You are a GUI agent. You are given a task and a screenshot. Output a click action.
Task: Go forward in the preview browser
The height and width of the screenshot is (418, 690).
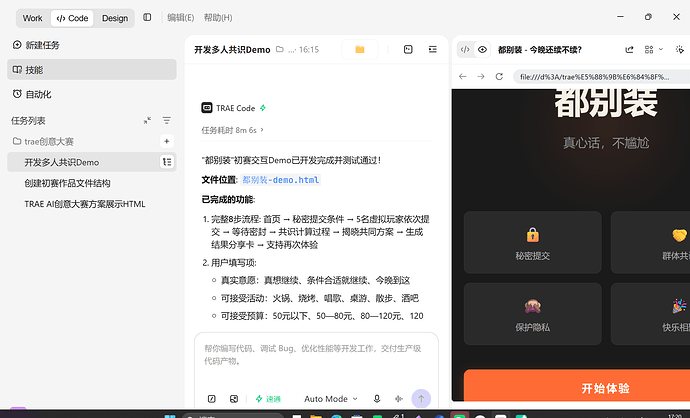click(x=481, y=77)
